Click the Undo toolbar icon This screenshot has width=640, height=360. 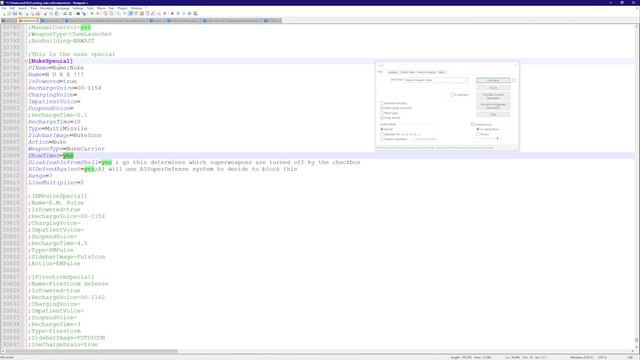pos(64,13)
